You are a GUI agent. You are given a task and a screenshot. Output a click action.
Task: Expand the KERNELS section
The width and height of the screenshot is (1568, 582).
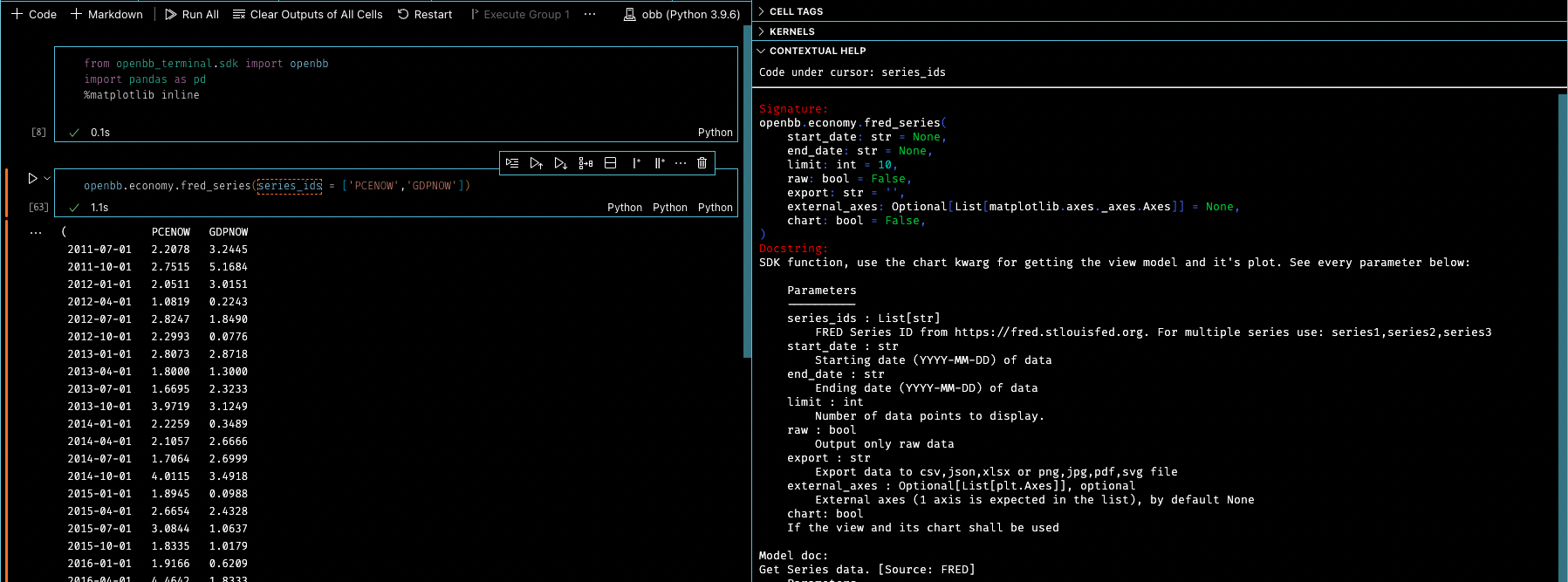tap(786, 31)
